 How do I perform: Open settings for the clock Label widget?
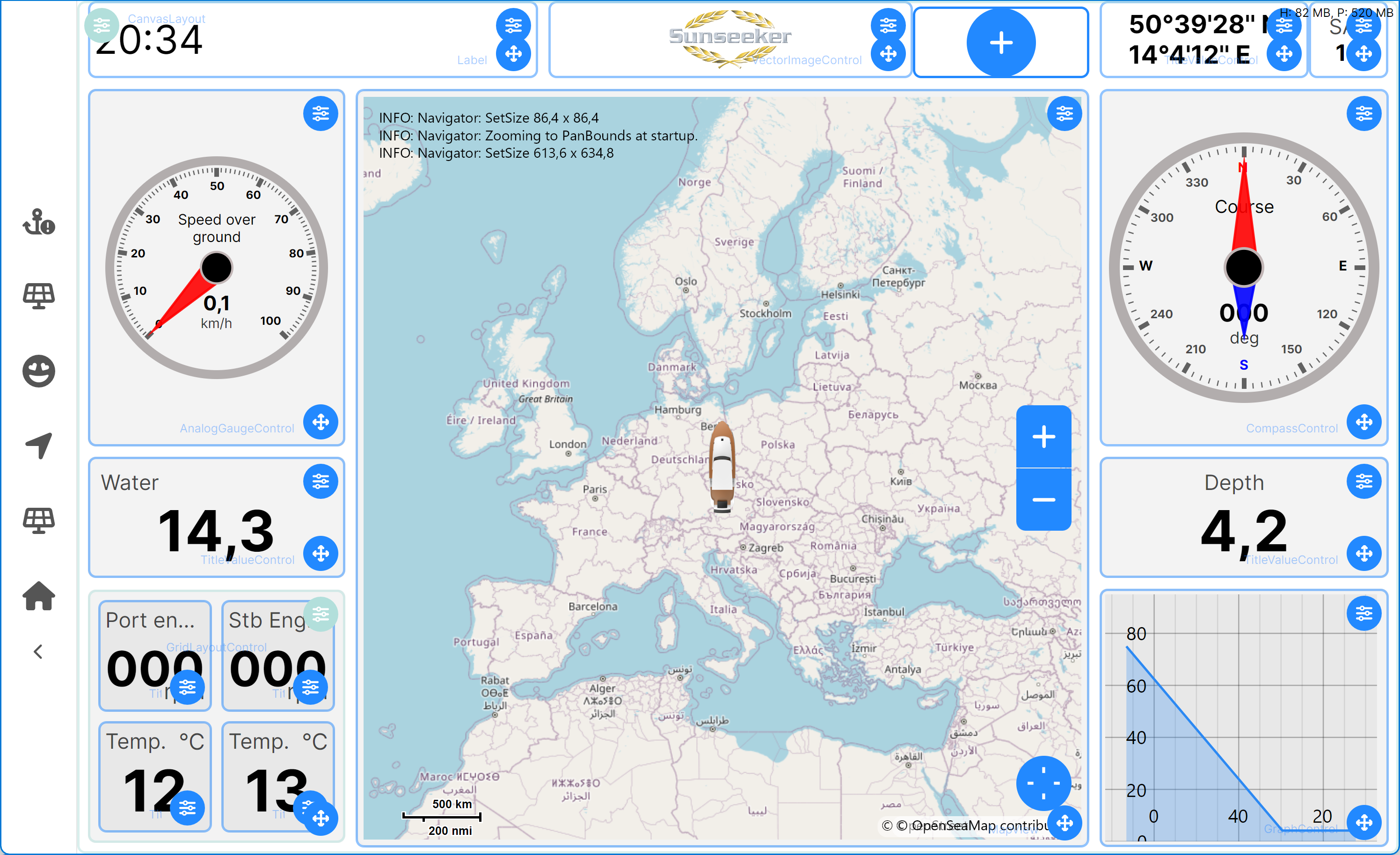click(x=513, y=26)
